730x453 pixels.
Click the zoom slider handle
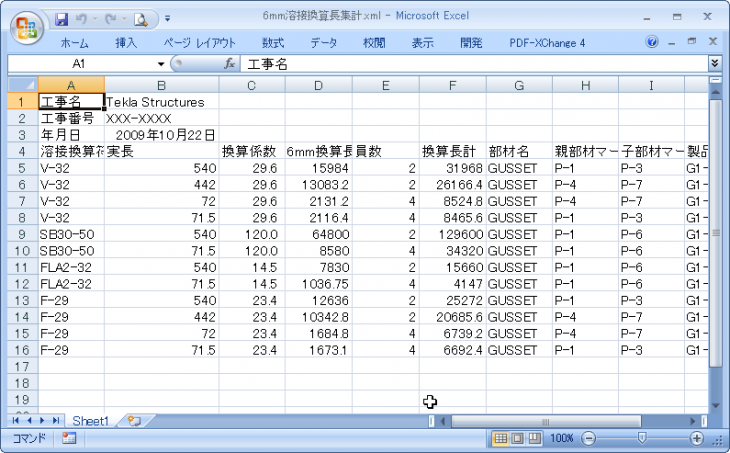(642, 438)
